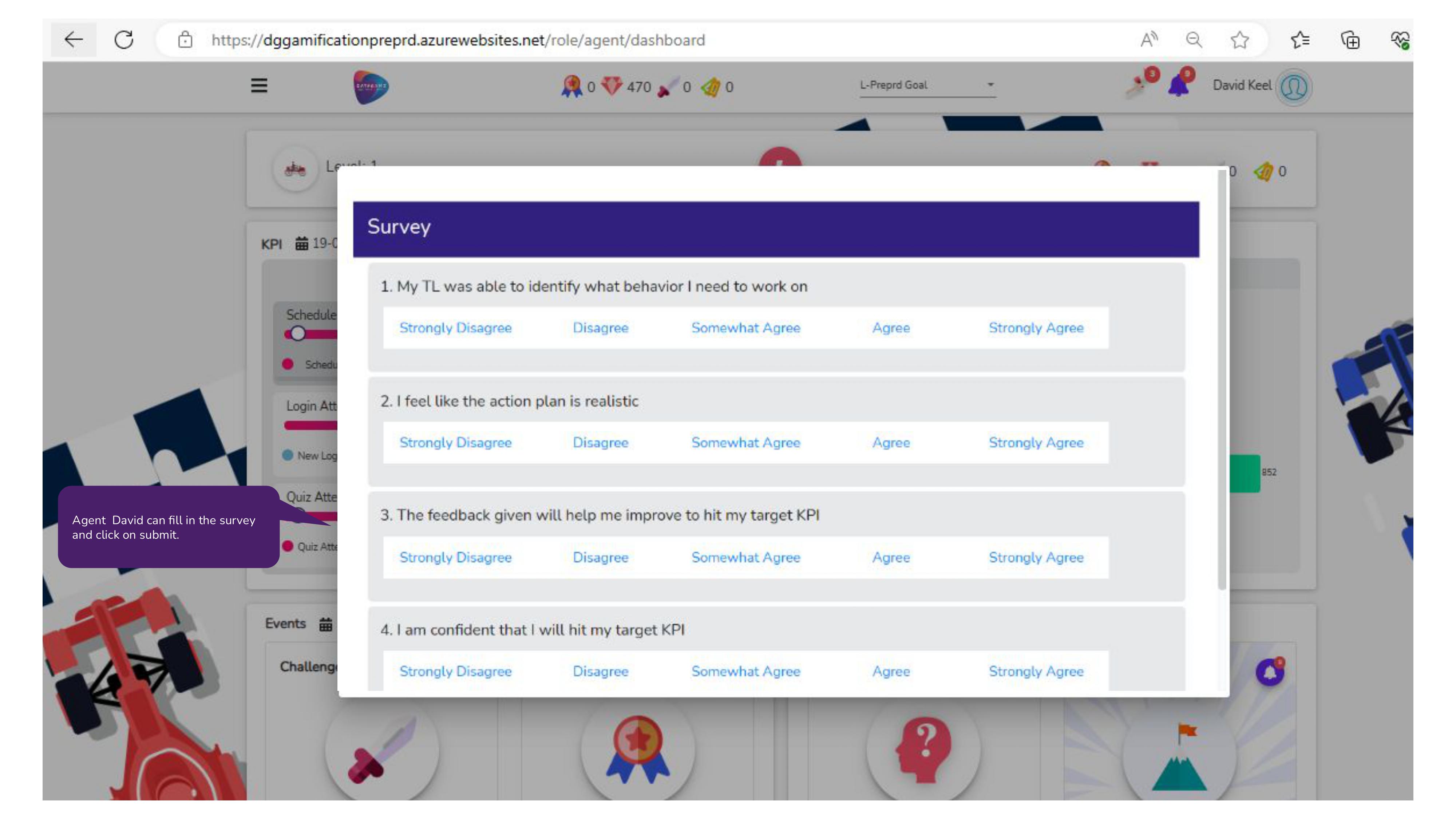The width and height of the screenshot is (1456, 819).
Task: Select Strongly Agree for question 4
Action: 1036,672
